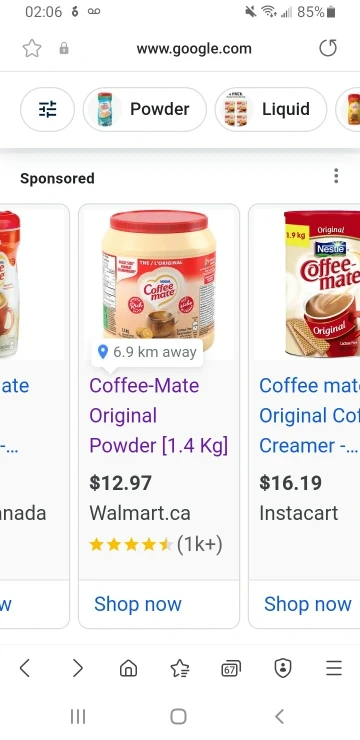
Task: Tap the Nestle Coffee-mate 1.9 kg product image
Action: pos(322,283)
